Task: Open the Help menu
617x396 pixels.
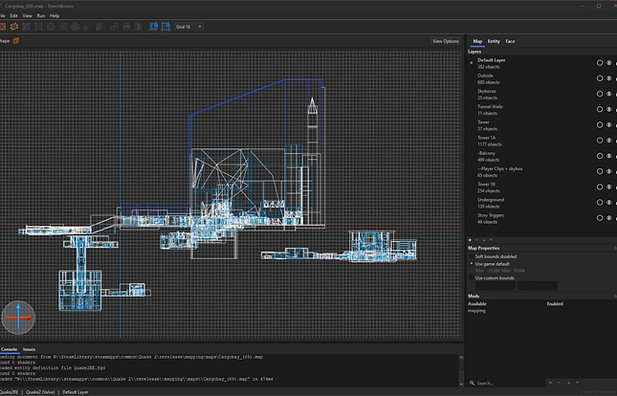Action: (54, 16)
